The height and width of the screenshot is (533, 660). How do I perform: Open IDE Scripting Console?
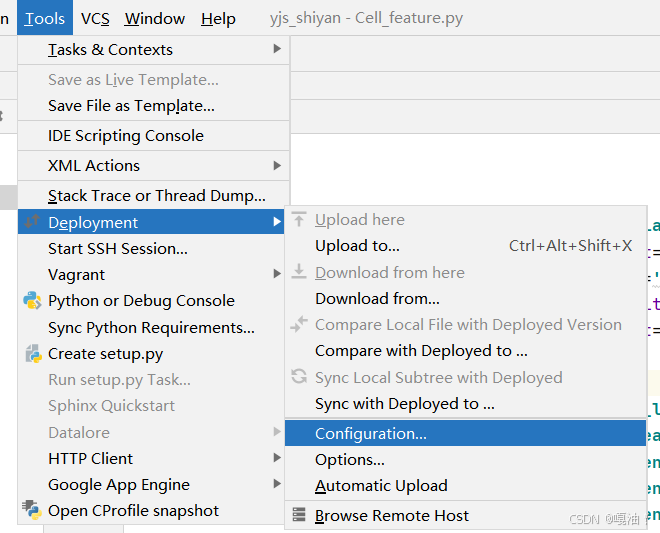154,136
